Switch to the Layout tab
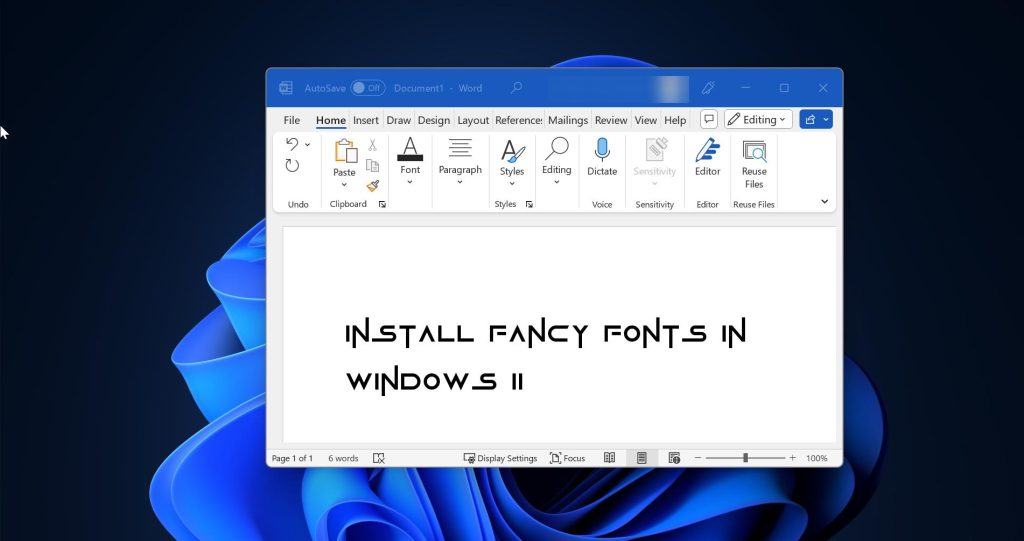The width and height of the screenshot is (1024, 541). tap(473, 120)
